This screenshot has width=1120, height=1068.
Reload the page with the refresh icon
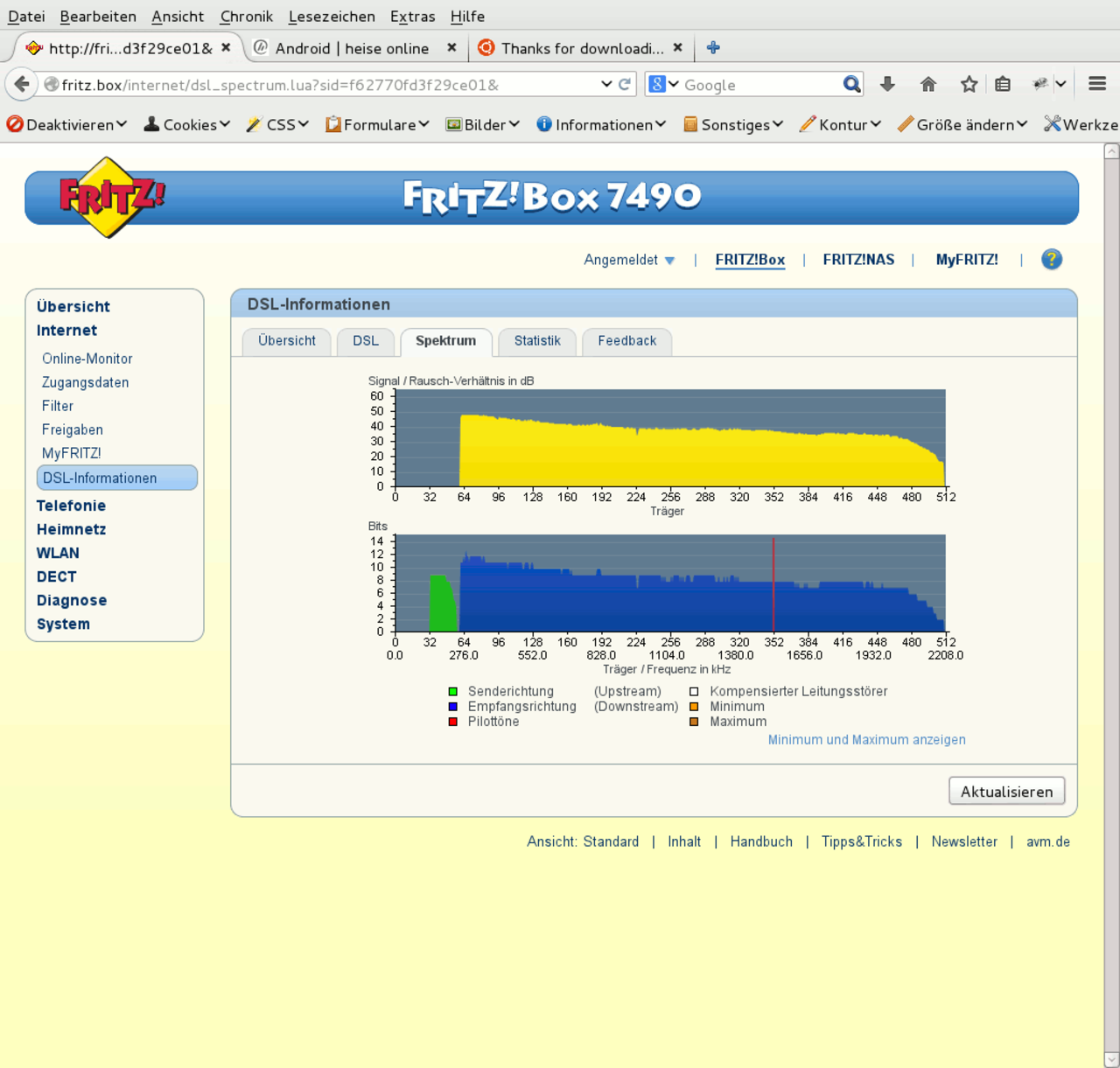pos(625,85)
